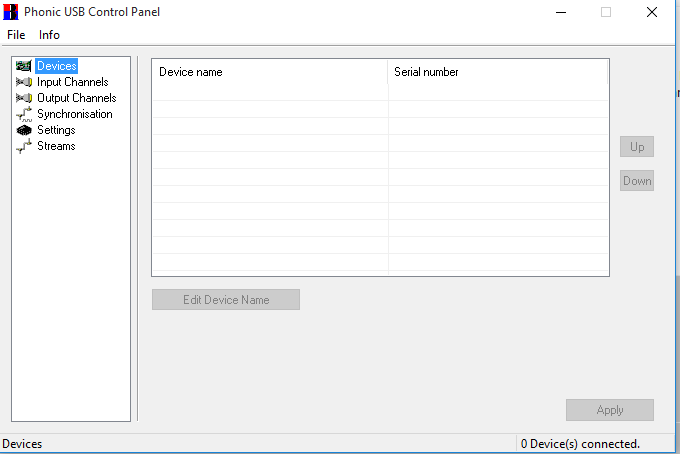The width and height of the screenshot is (680, 454).
Task: Click the Edit Device Name button
Action: [x=226, y=300]
